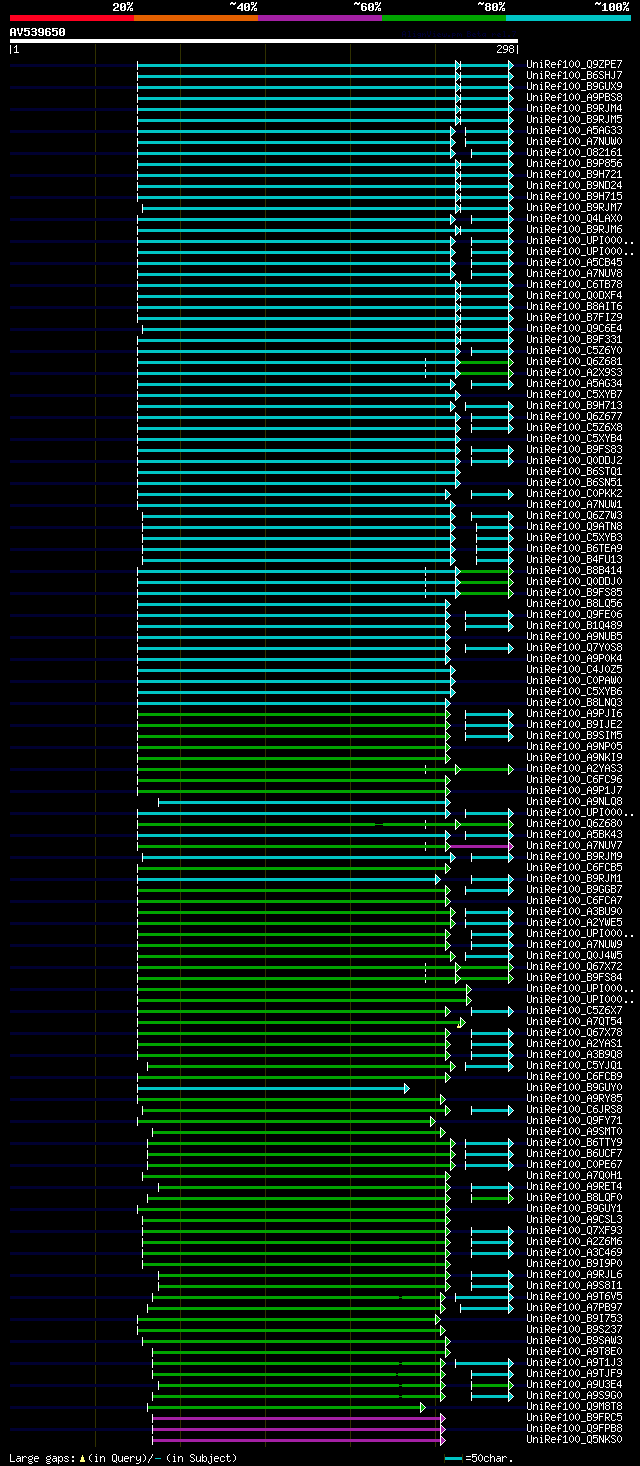Click hit label UniRef100_A9NKI9

click(574, 757)
